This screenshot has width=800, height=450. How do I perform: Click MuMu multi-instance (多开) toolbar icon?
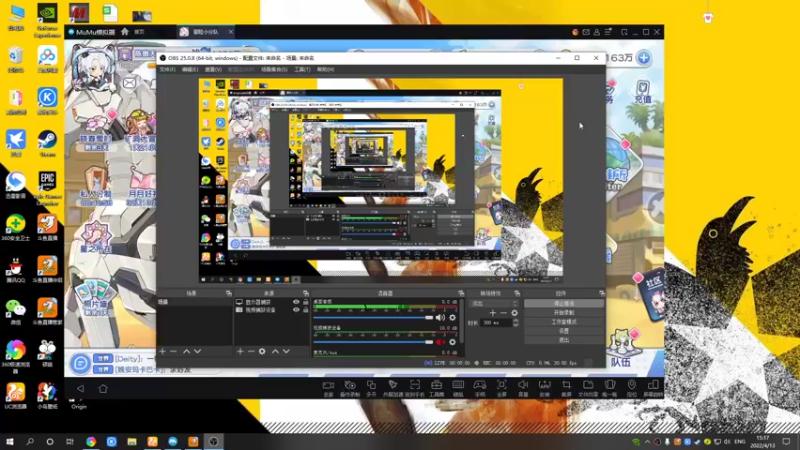[x=371, y=388]
